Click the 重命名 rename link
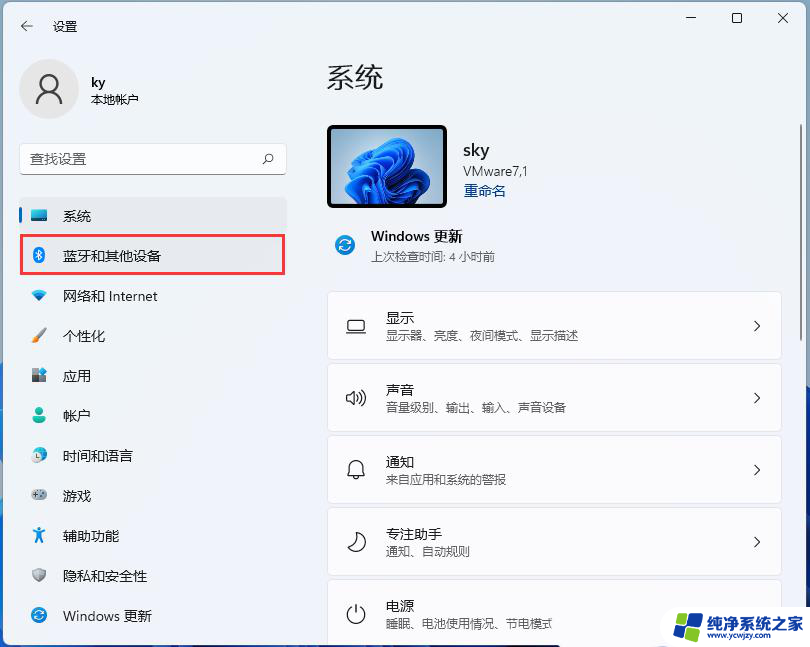This screenshot has width=810, height=647. [x=484, y=191]
